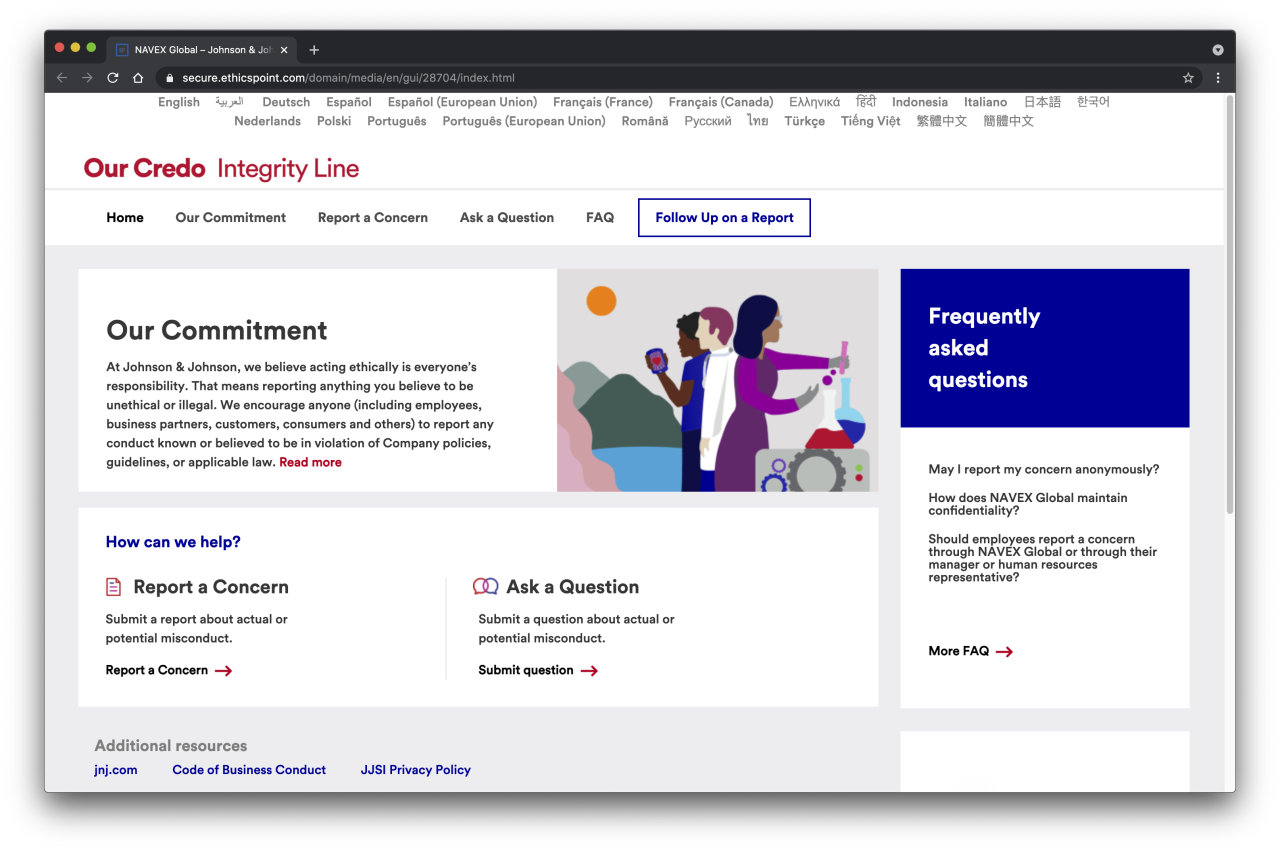Open the Home nav item
Image resolution: width=1280 pixels, height=851 pixels.
pos(125,218)
